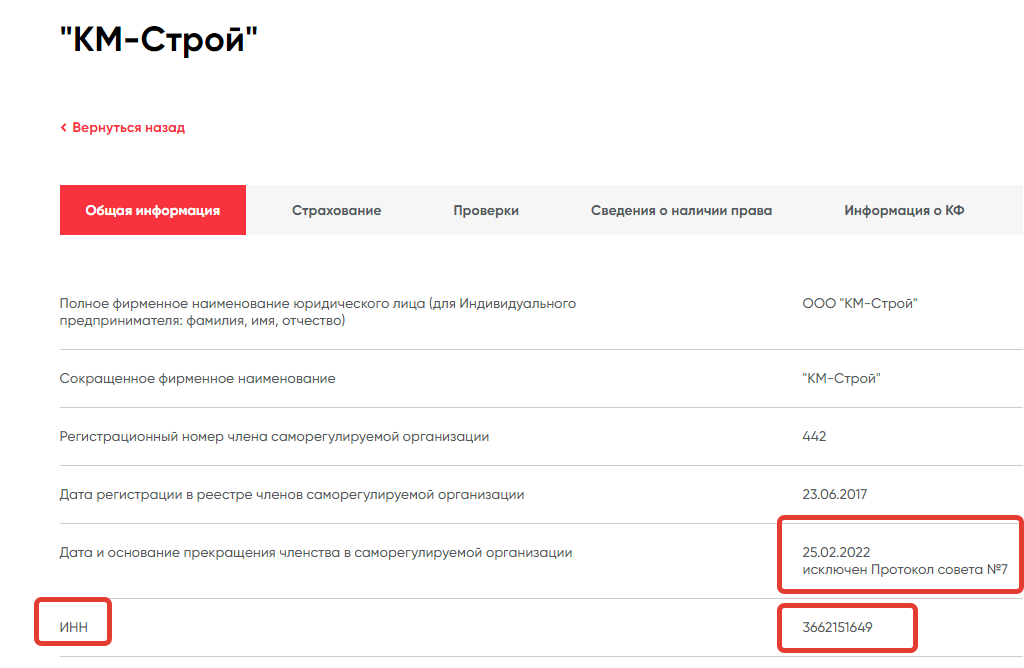Click the Дата регистрации в реестре label
The width and height of the screenshot is (1024, 668).
292,495
